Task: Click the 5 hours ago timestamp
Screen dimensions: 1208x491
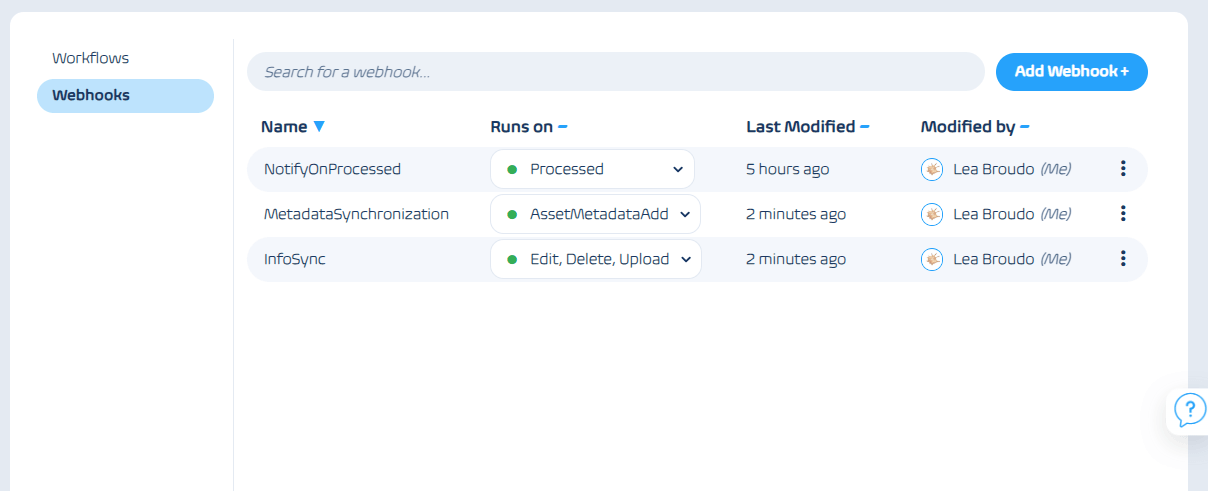Action: coord(788,169)
